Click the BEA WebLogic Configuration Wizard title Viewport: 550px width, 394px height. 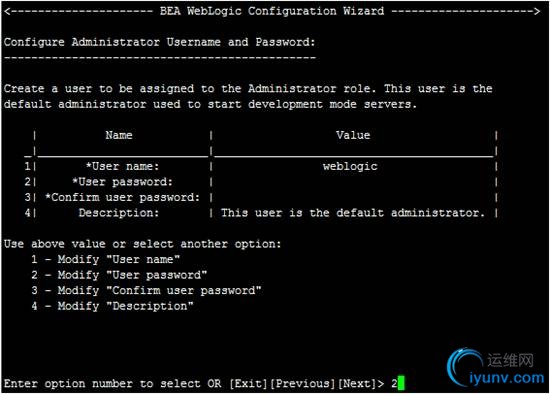(272, 11)
